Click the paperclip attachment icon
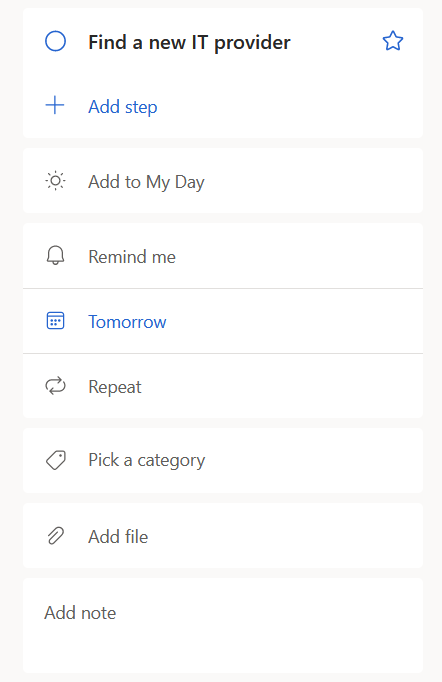This screenshot has width=442, height=682. 55,536
